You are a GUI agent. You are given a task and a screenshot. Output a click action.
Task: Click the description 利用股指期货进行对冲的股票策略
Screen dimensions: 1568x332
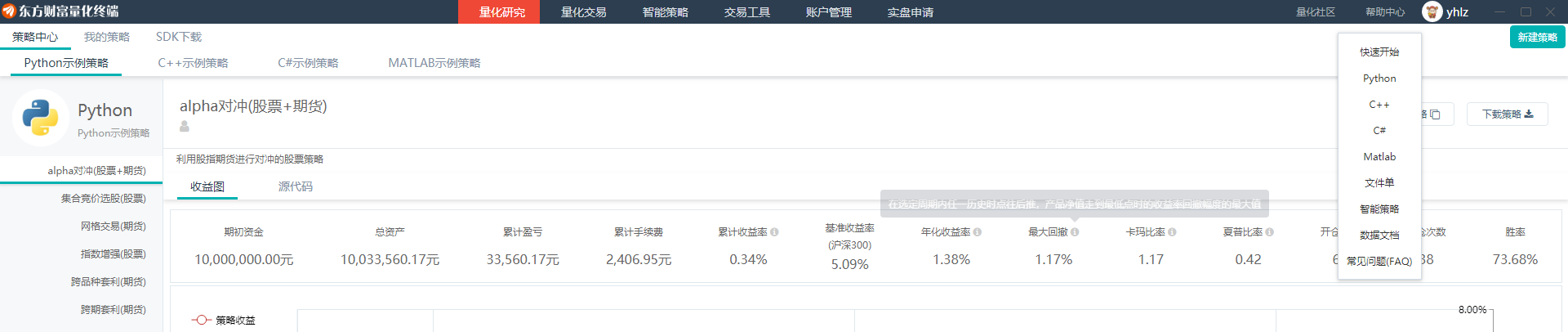tap(250, 159)
